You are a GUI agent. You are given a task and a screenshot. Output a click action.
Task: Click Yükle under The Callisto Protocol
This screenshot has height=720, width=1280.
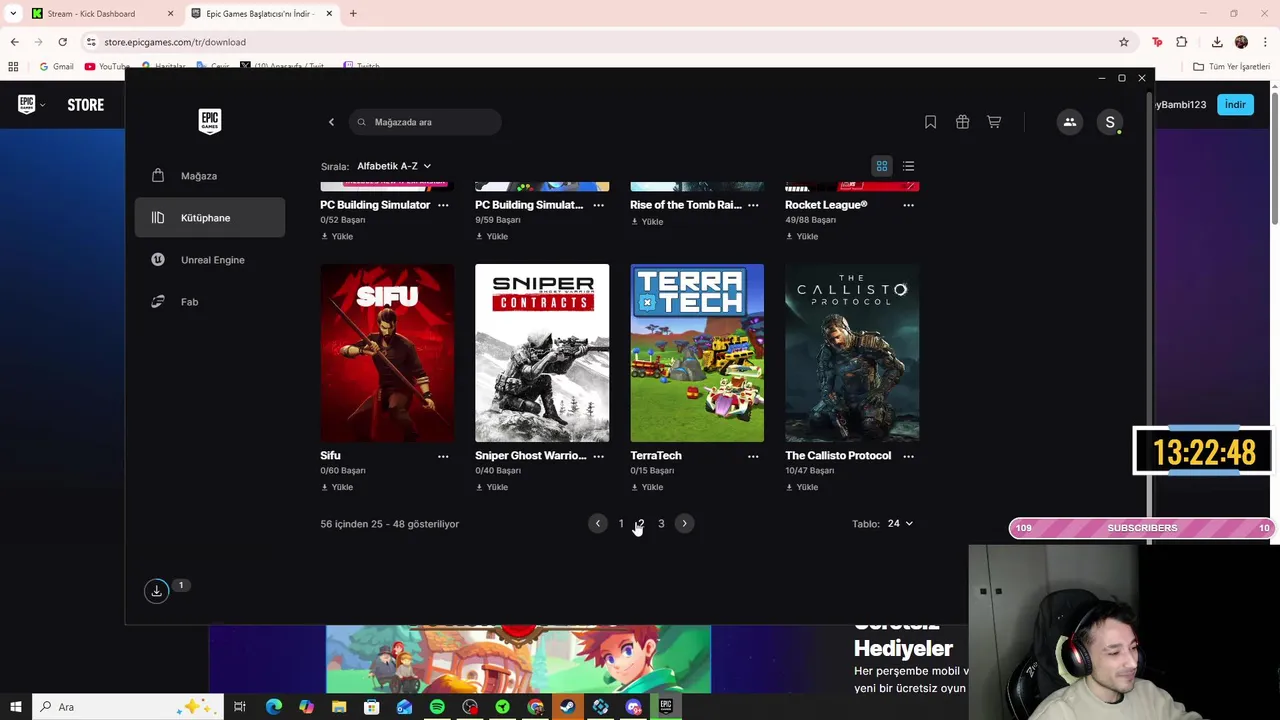pos(802,487)
